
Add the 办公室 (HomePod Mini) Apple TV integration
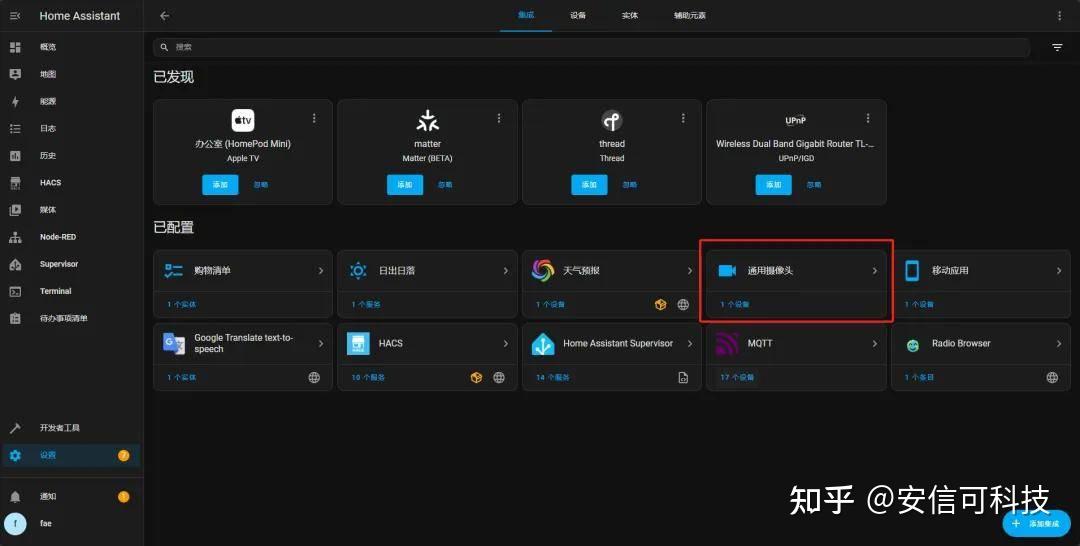[x=220, y=185]
